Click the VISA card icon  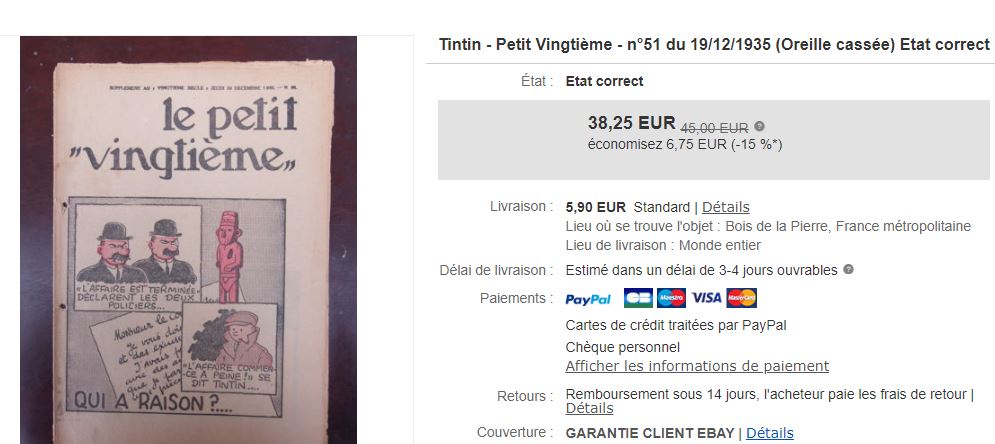tap(706, 298)
